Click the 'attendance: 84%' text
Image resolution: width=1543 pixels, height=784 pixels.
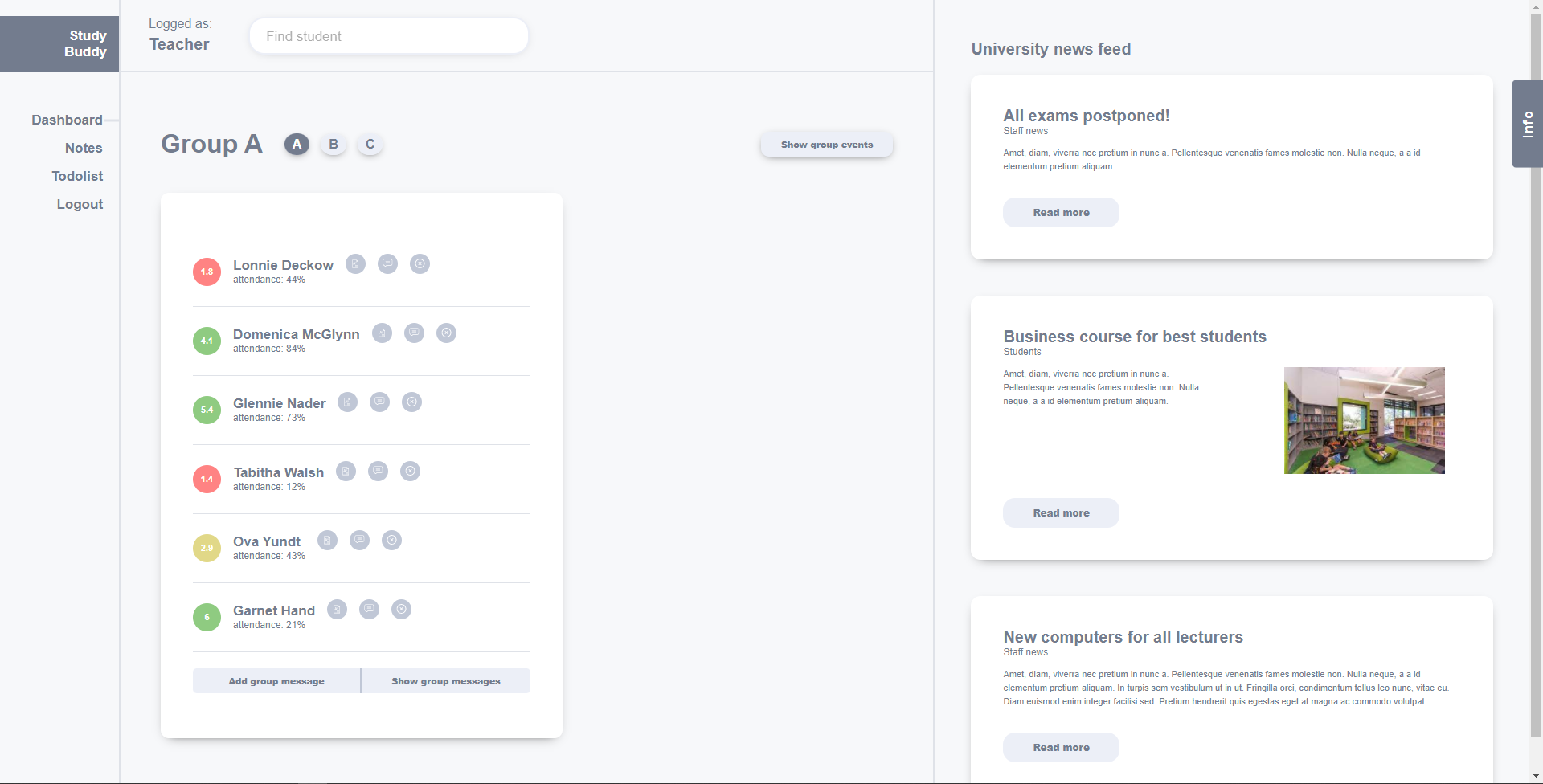pos(269,349)
